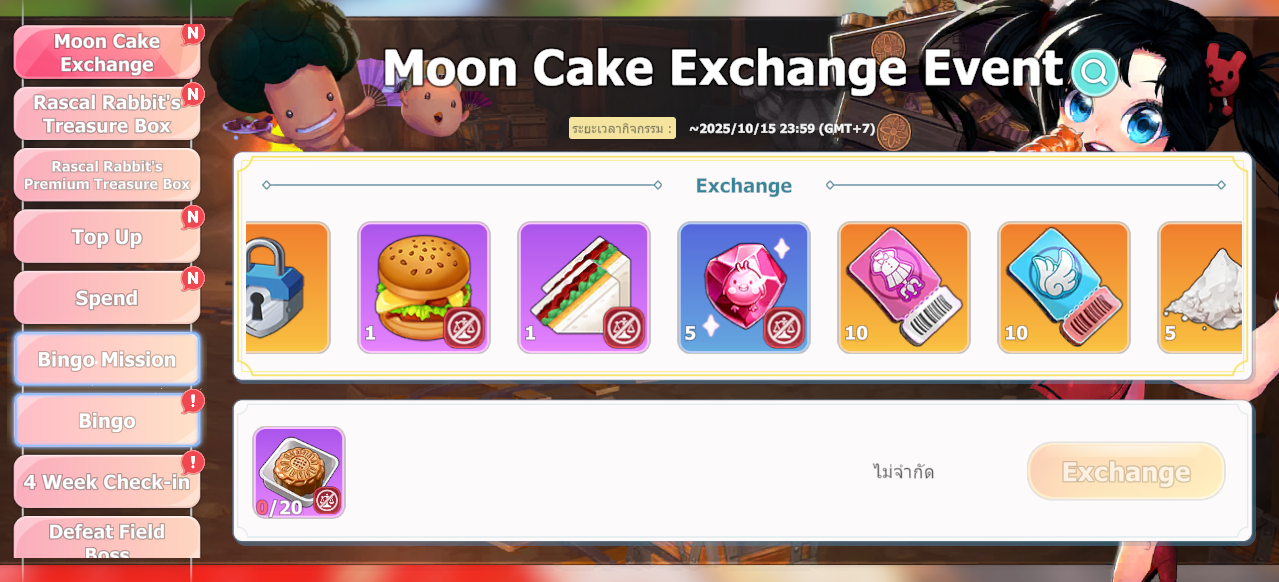Select the sandwich exchange item
The image size is (1279, 582).
point(584,288)
